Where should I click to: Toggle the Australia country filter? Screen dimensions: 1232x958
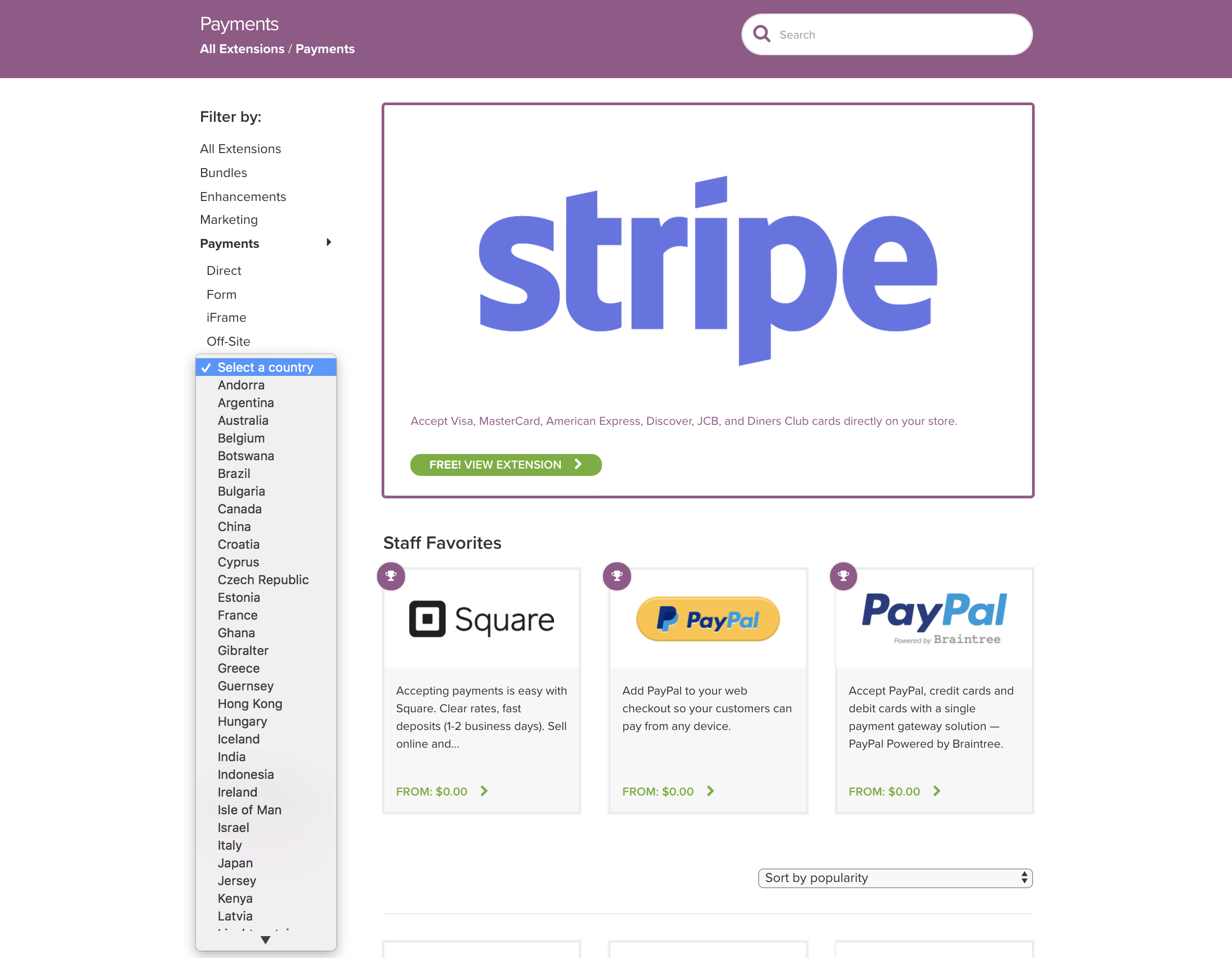tap(244, 420)
